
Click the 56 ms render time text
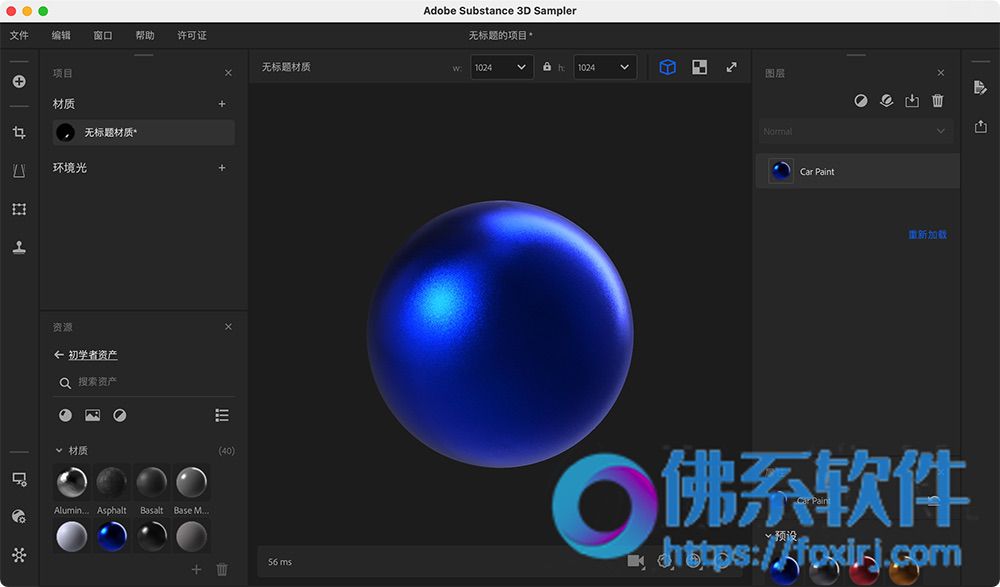tap(280, 562)
